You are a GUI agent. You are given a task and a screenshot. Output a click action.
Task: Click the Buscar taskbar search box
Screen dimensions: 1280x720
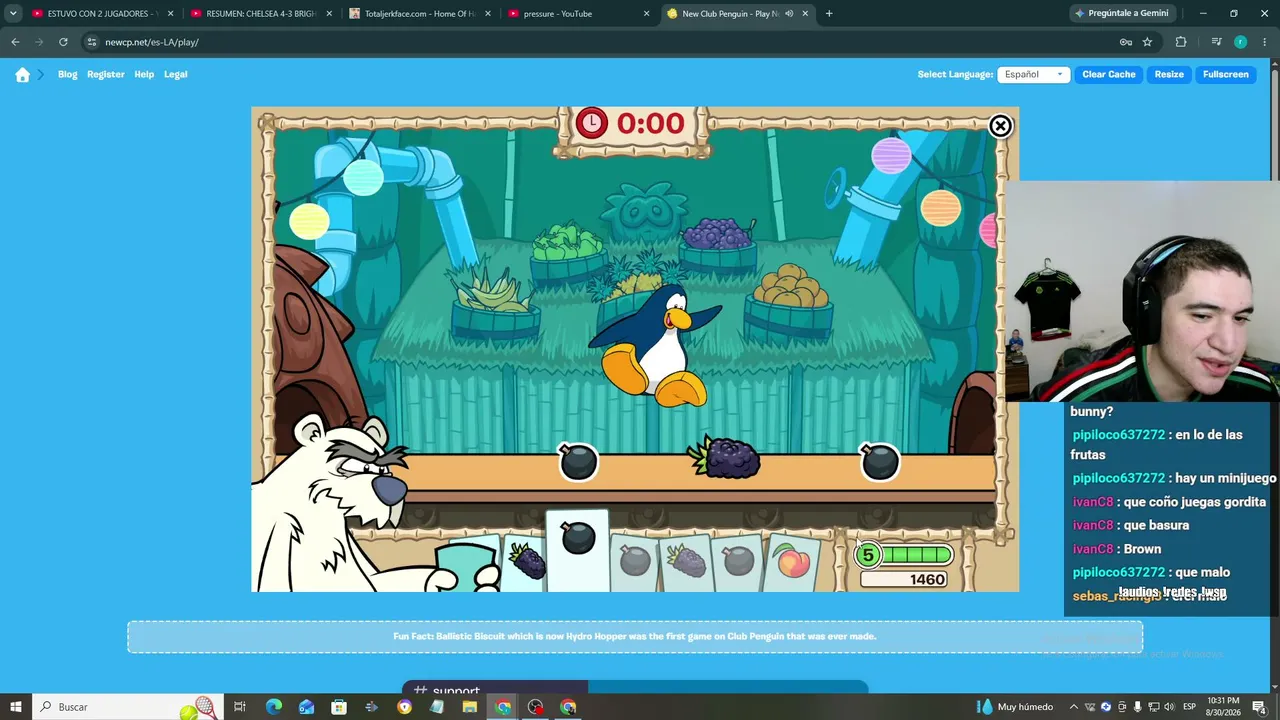point(130,707)
